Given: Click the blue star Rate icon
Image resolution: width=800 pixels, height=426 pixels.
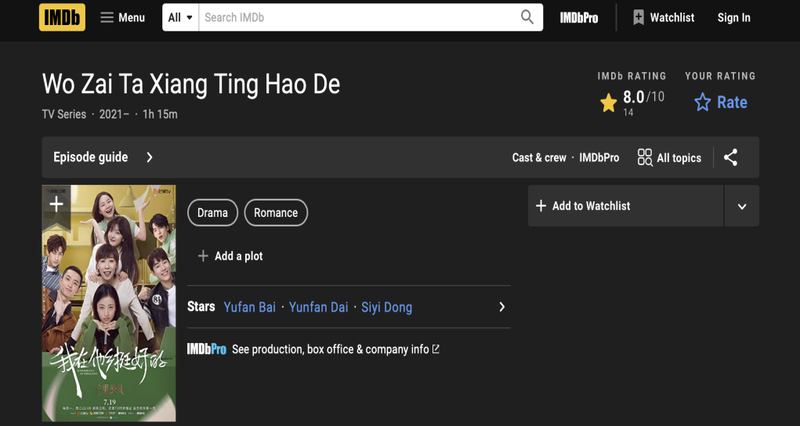Looking at the screenshot, I should (702, 102).
